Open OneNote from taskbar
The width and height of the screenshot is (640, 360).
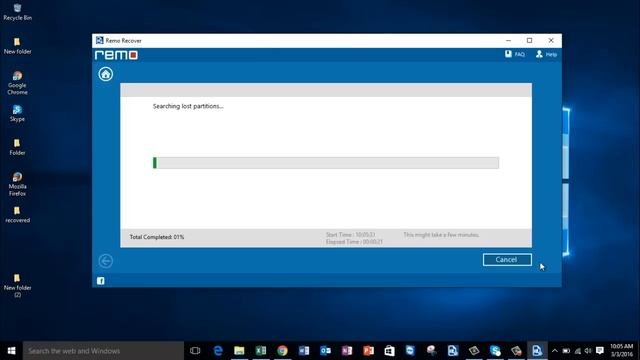coord(347,351)
